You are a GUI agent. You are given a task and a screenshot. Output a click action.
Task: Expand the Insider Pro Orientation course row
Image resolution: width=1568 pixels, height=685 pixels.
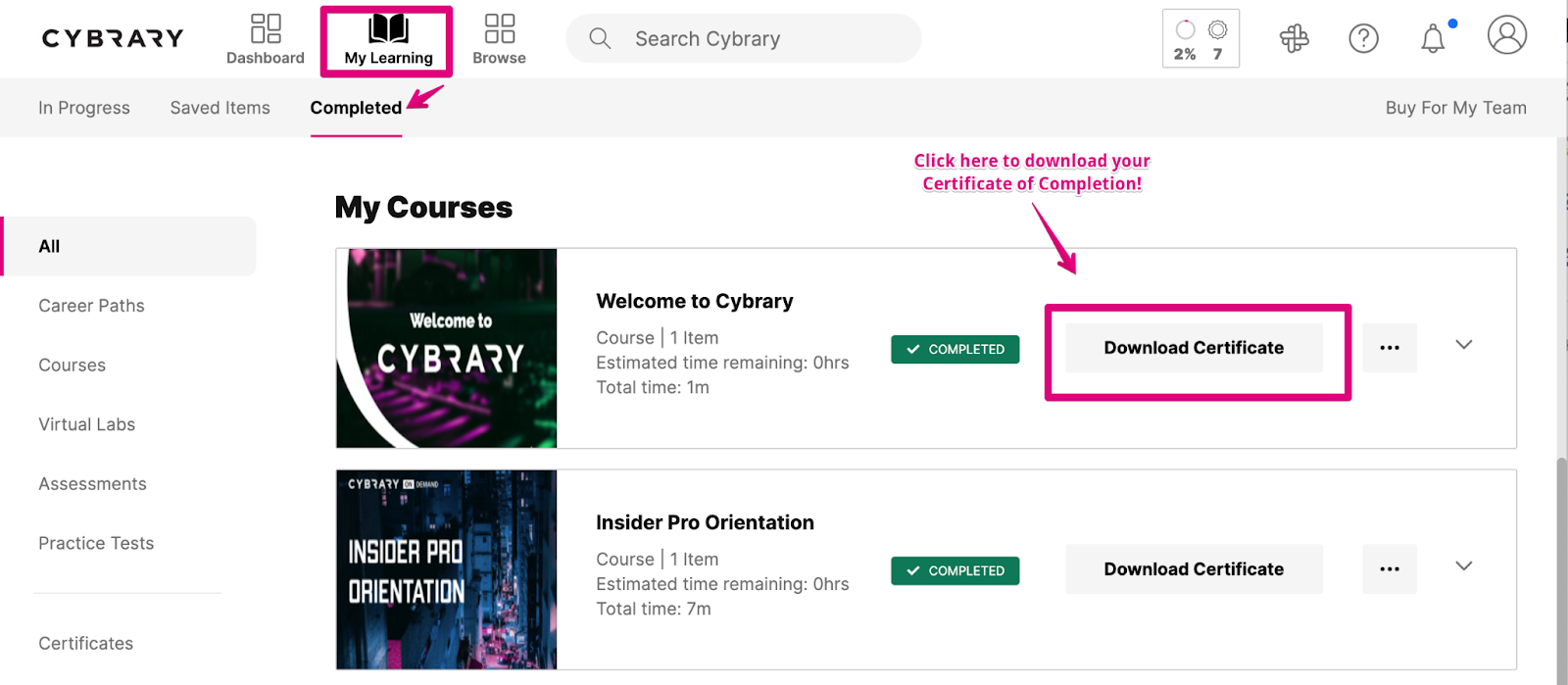point(1464,566)
